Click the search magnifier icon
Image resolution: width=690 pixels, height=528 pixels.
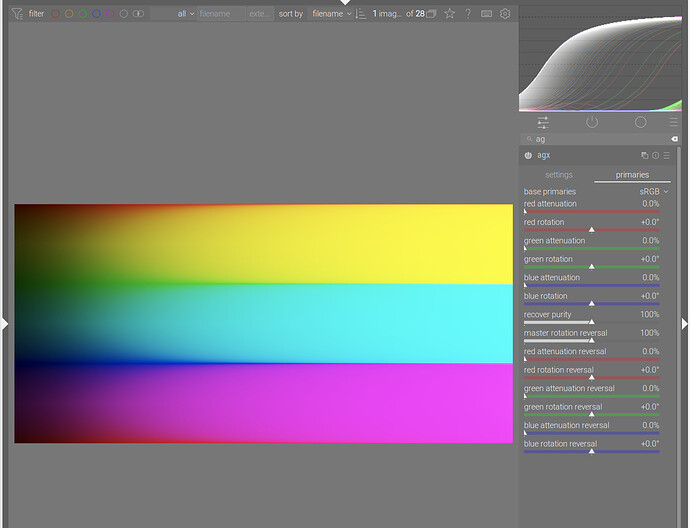529,139
